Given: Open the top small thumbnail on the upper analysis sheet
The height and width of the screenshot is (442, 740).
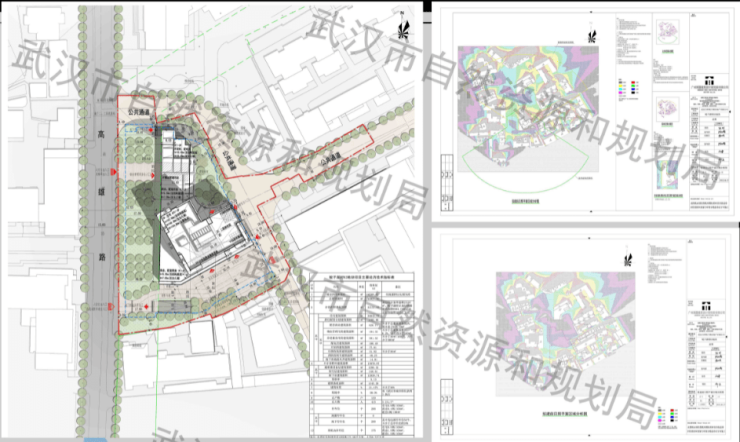Looking at the screenshot, I should (668, 32).
